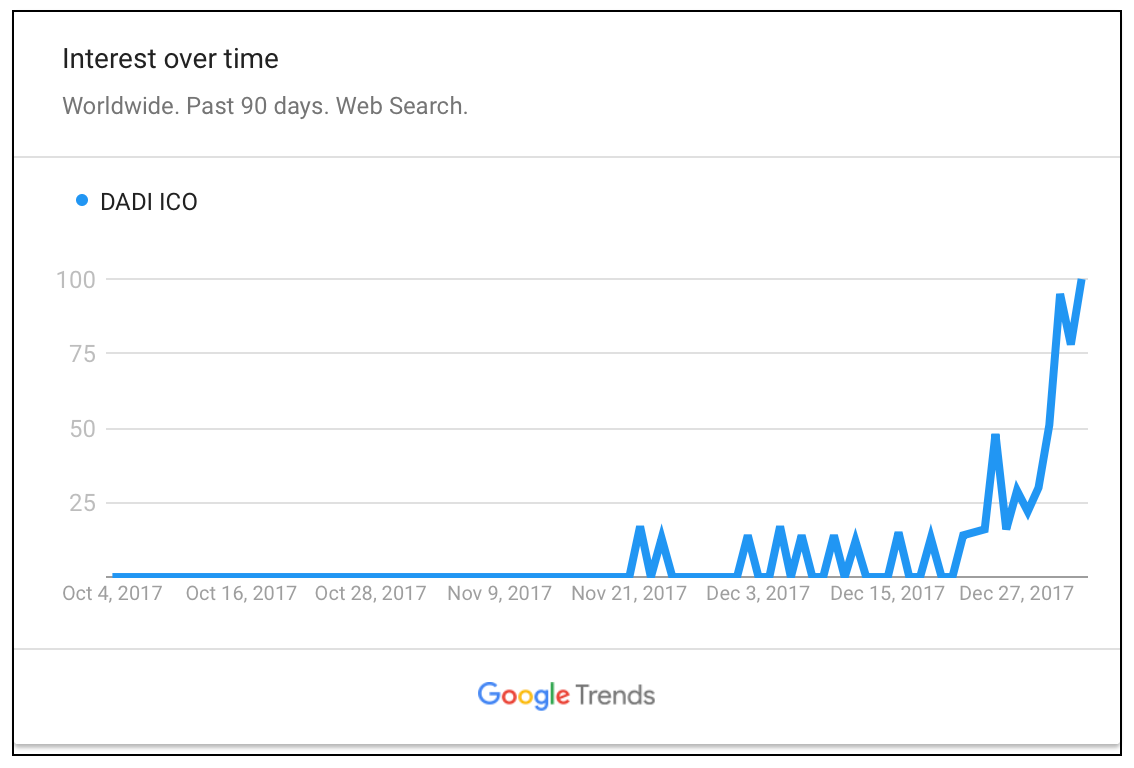Click the Dec 15, 2017 axis label
The image size is (1134, 768).
[887, 593]
